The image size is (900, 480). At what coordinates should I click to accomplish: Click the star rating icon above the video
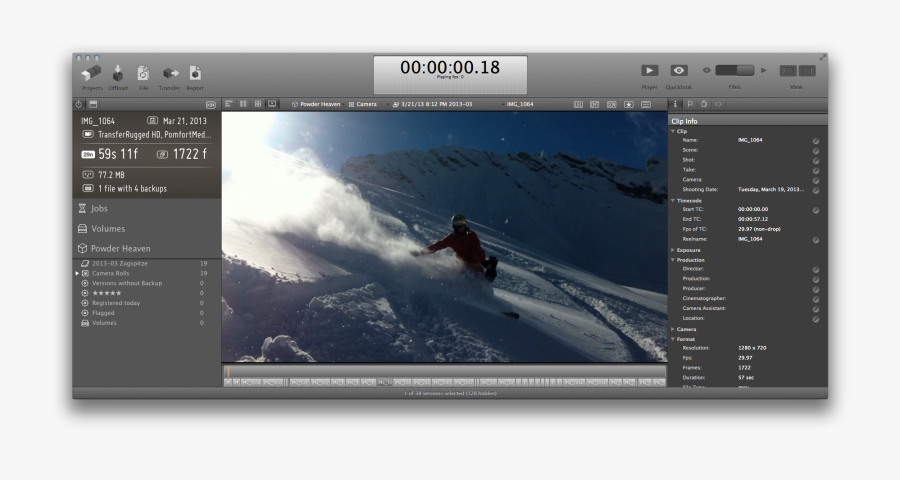click(x=629, y=104)
